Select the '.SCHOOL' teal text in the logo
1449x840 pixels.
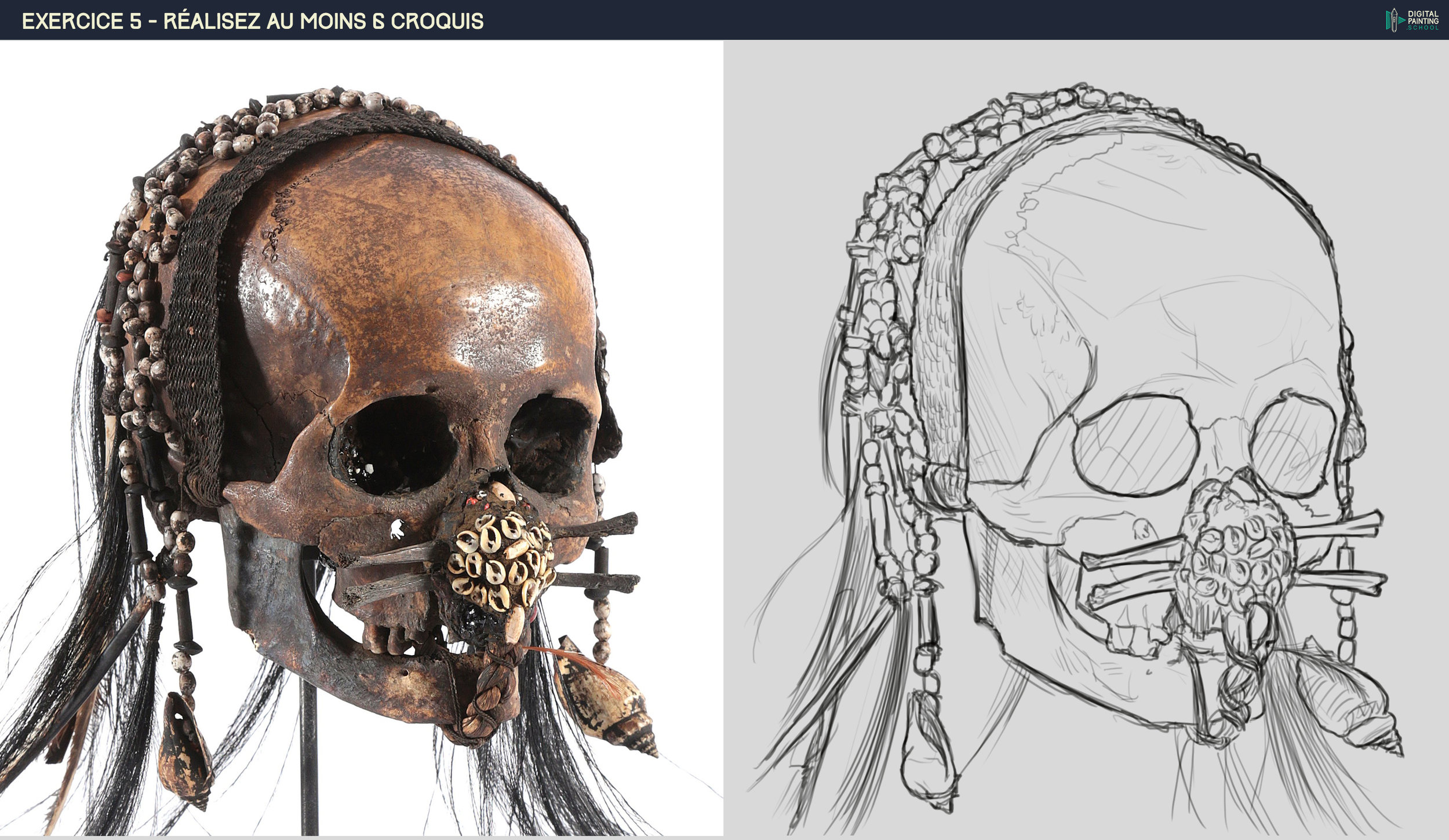[x=1423, y=28]
